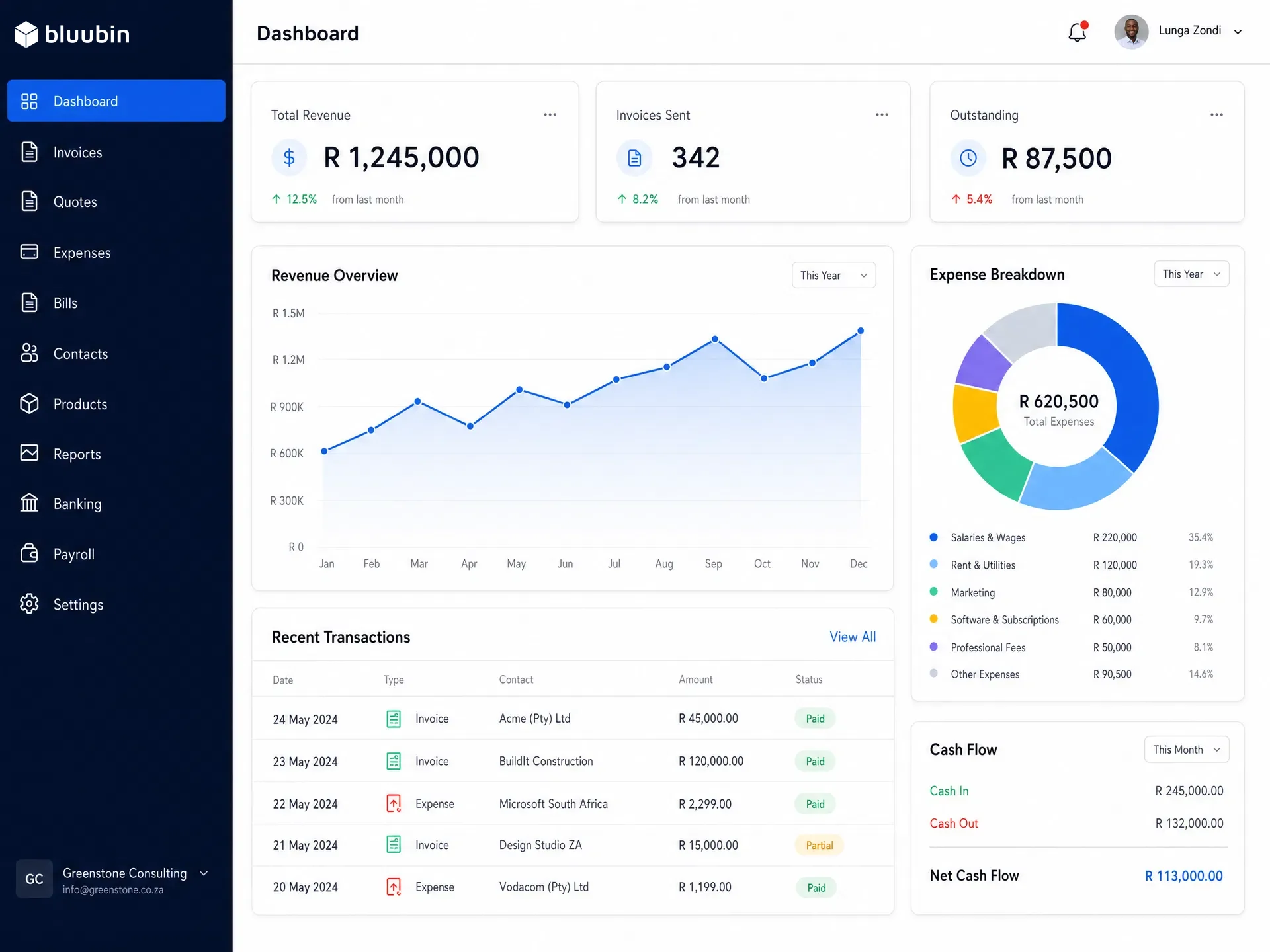Click expense icon in Microsoft South Africa row
This screenshot has height=952, width=1270.
394,803
